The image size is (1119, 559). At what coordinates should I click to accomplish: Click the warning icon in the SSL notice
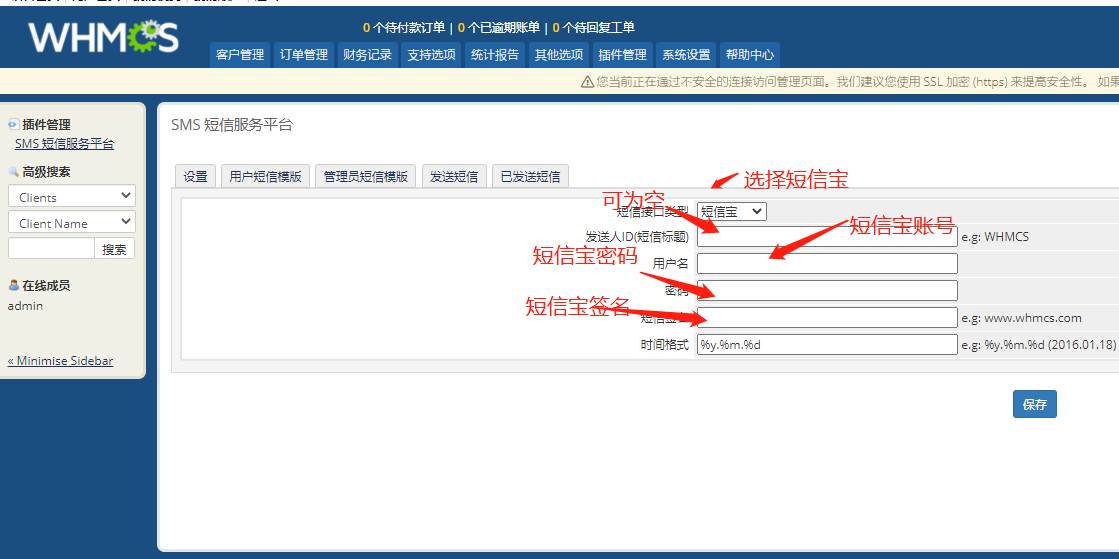click(587, 82)
